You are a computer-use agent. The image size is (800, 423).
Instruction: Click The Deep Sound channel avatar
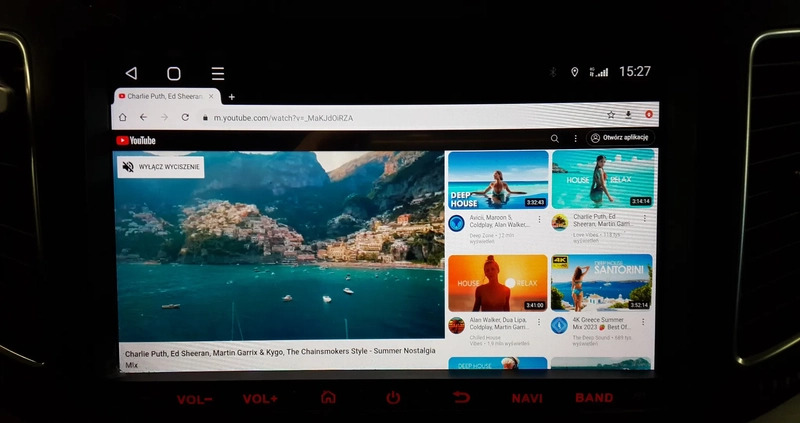(559, 326)
